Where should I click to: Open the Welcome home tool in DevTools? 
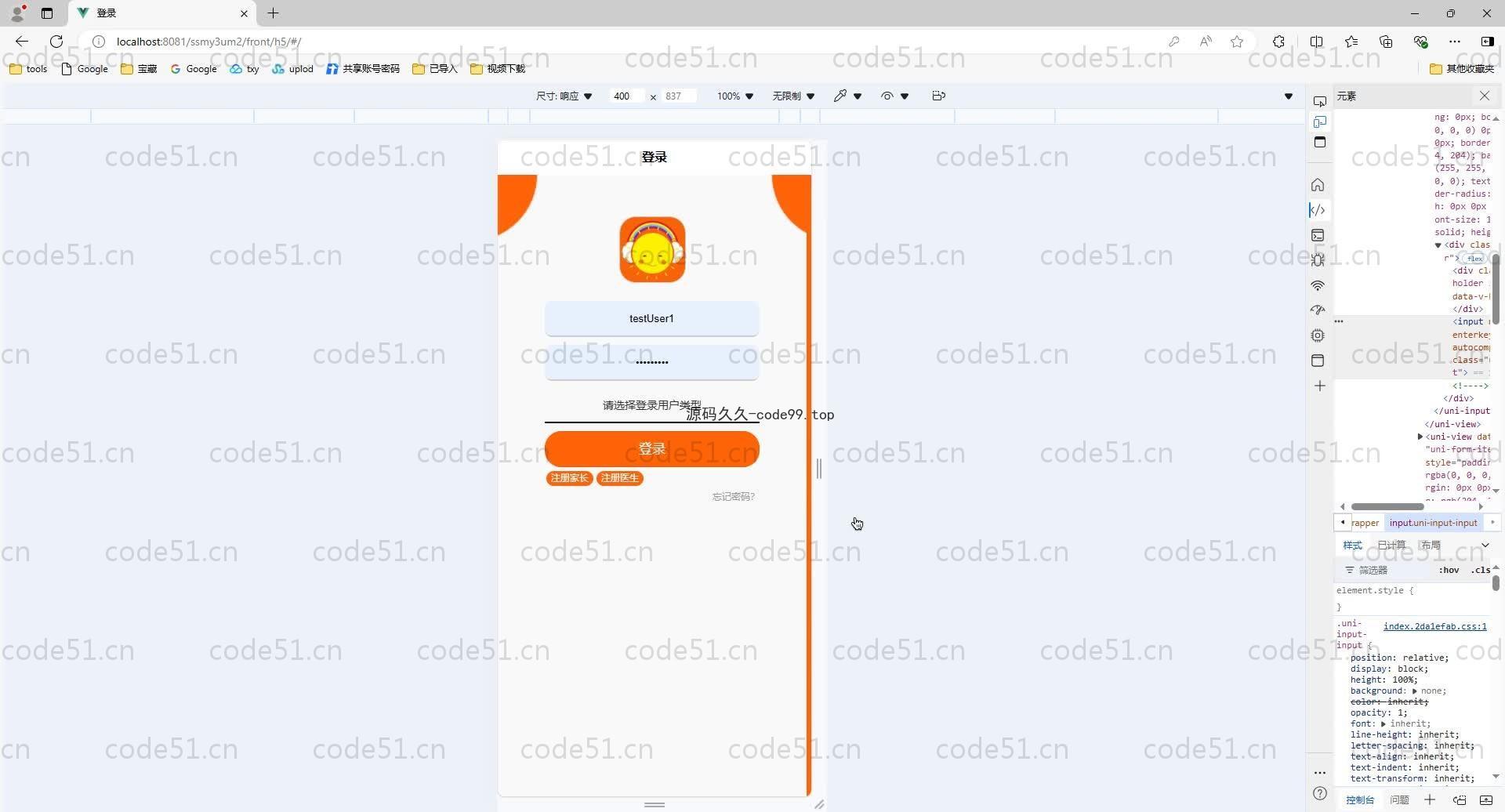tap(1318, 185)
